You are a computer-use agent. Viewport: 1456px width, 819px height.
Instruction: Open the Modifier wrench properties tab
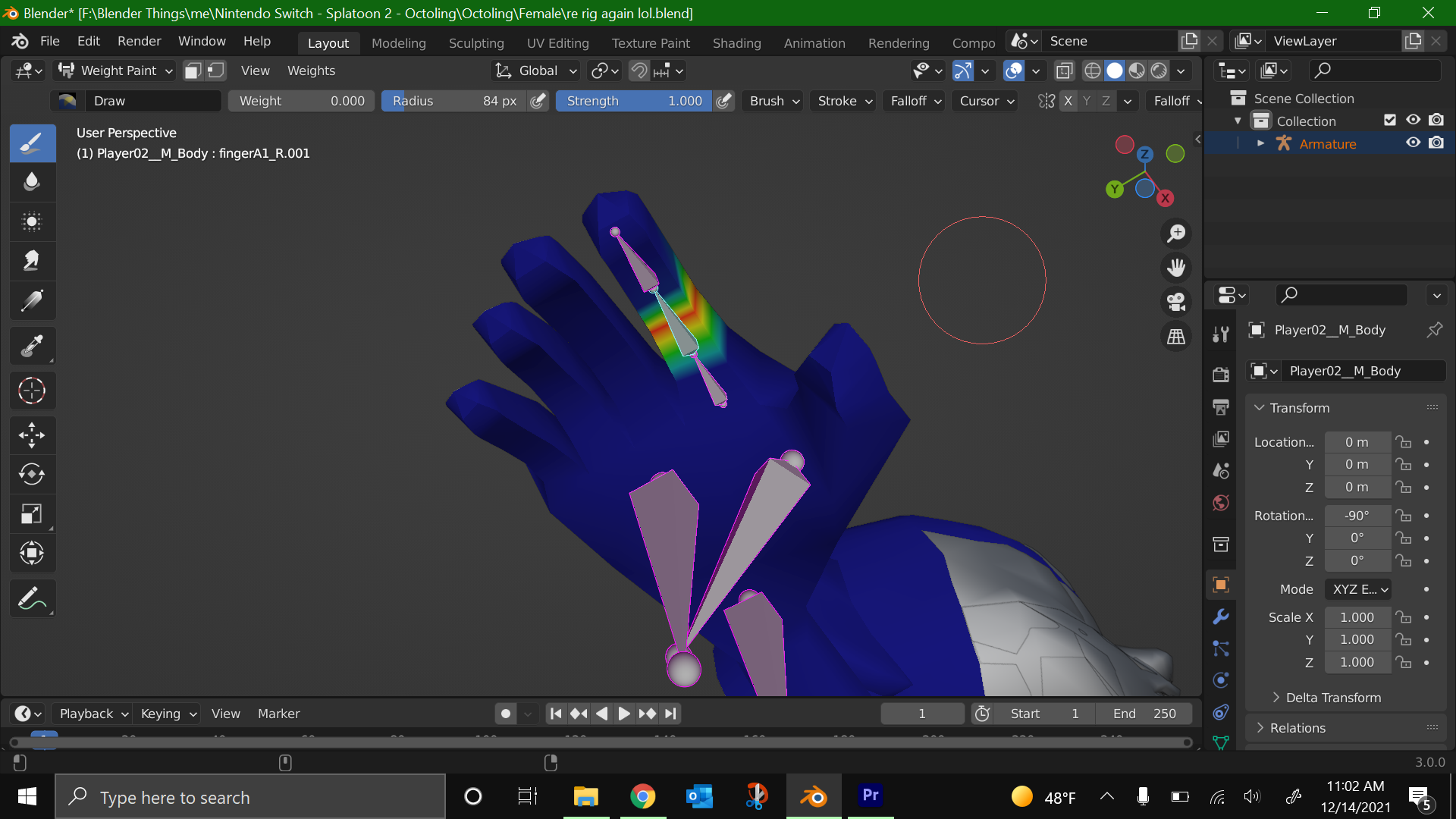tap(1221, 617)
